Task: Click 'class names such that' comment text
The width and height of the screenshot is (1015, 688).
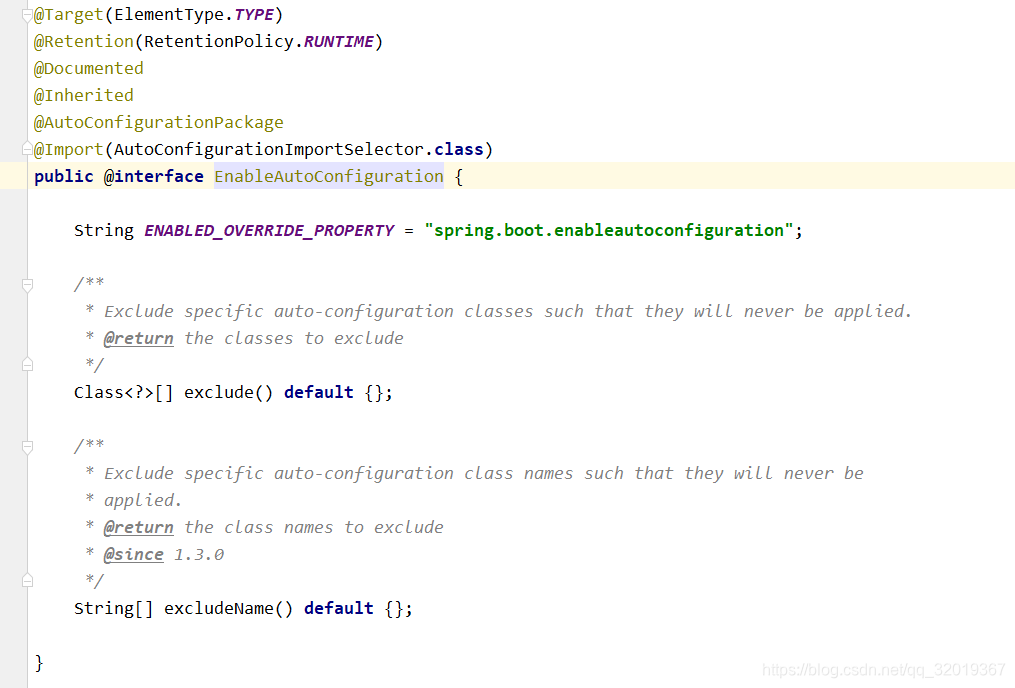Action: click(x=568, y=473)
